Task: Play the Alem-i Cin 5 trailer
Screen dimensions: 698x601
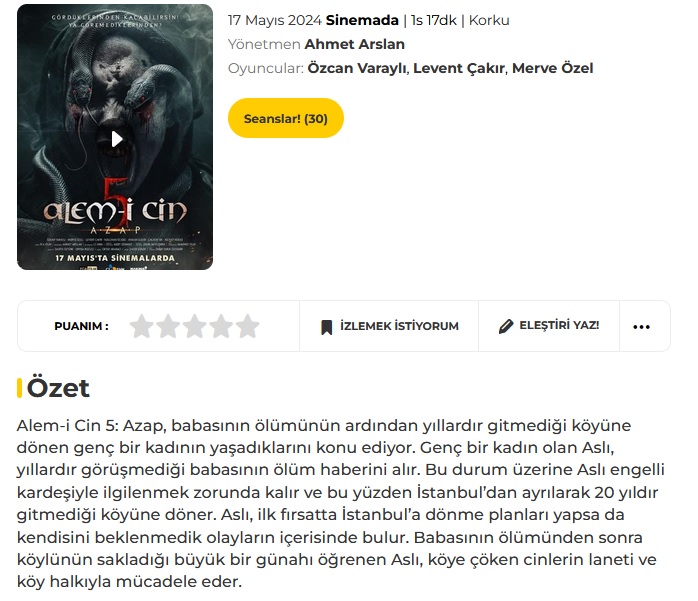Action: [x=117, y=139]
